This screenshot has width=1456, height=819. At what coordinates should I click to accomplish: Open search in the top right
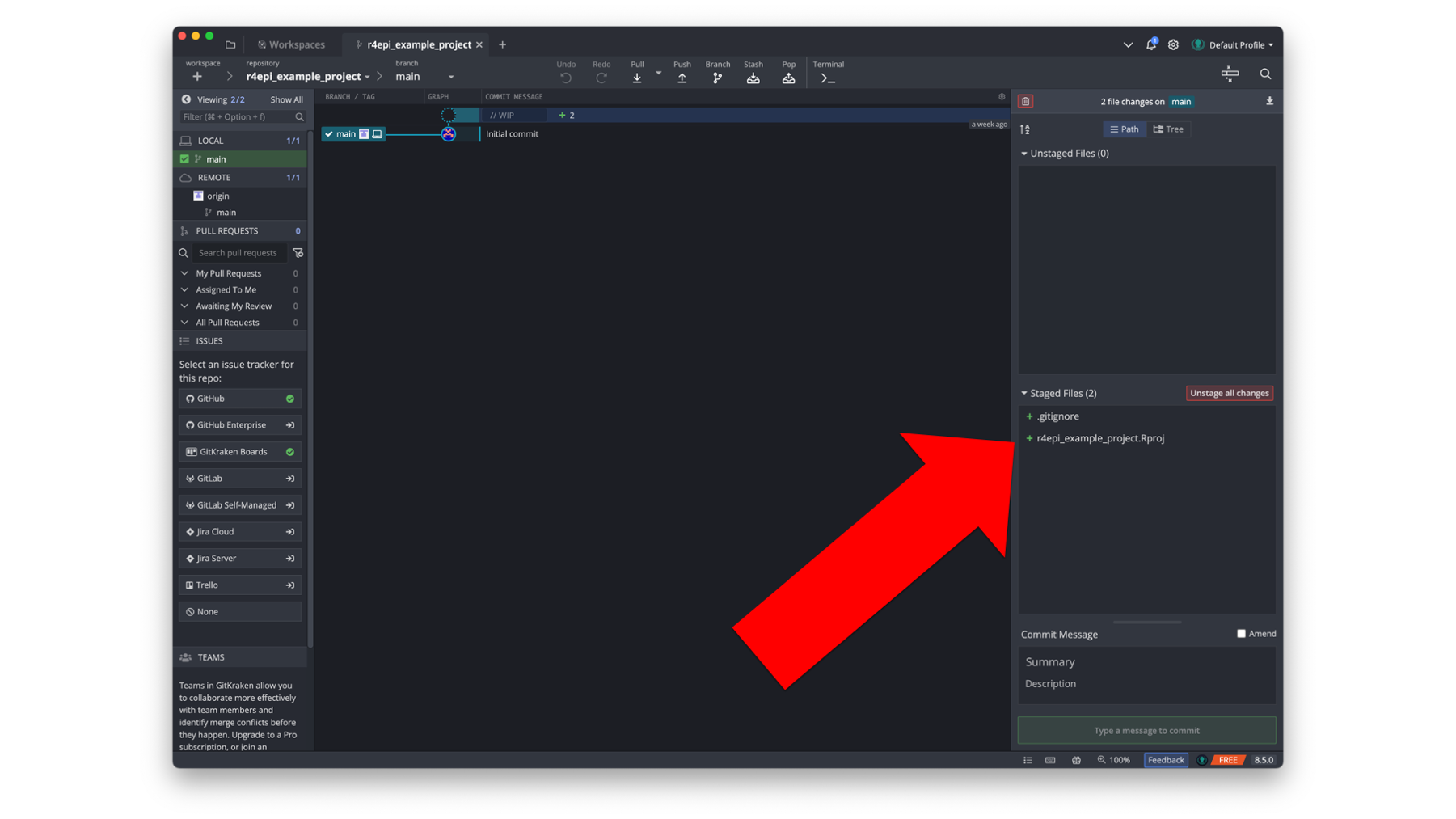pyautogui.click(x=1265, y=74)
